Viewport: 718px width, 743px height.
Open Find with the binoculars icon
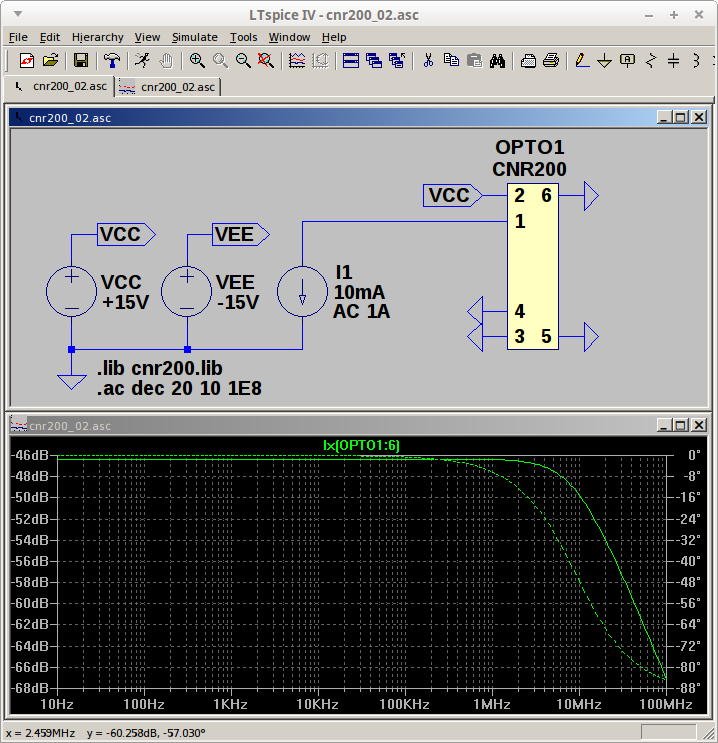(x=497, y=61)
